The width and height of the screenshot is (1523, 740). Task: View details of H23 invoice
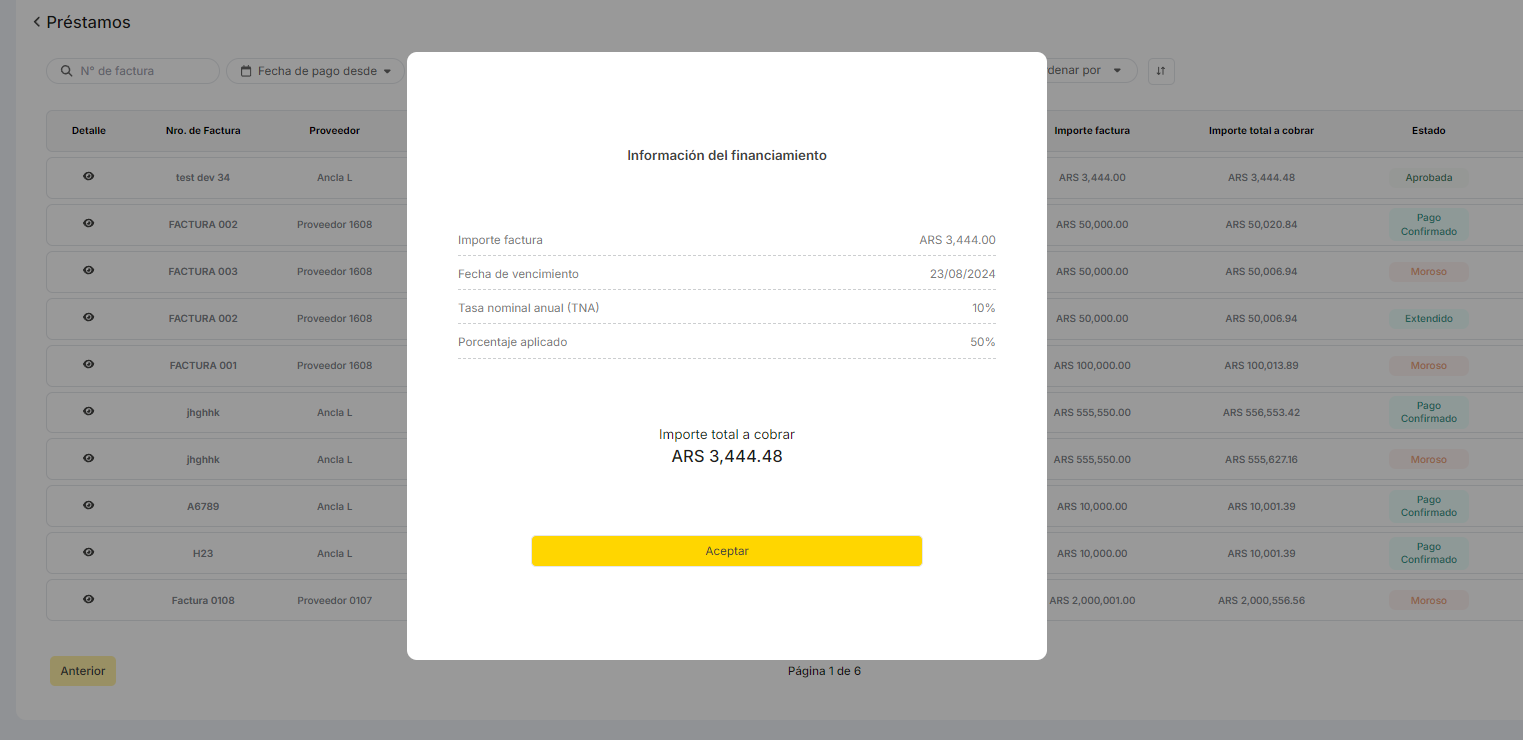coord(88,552)
